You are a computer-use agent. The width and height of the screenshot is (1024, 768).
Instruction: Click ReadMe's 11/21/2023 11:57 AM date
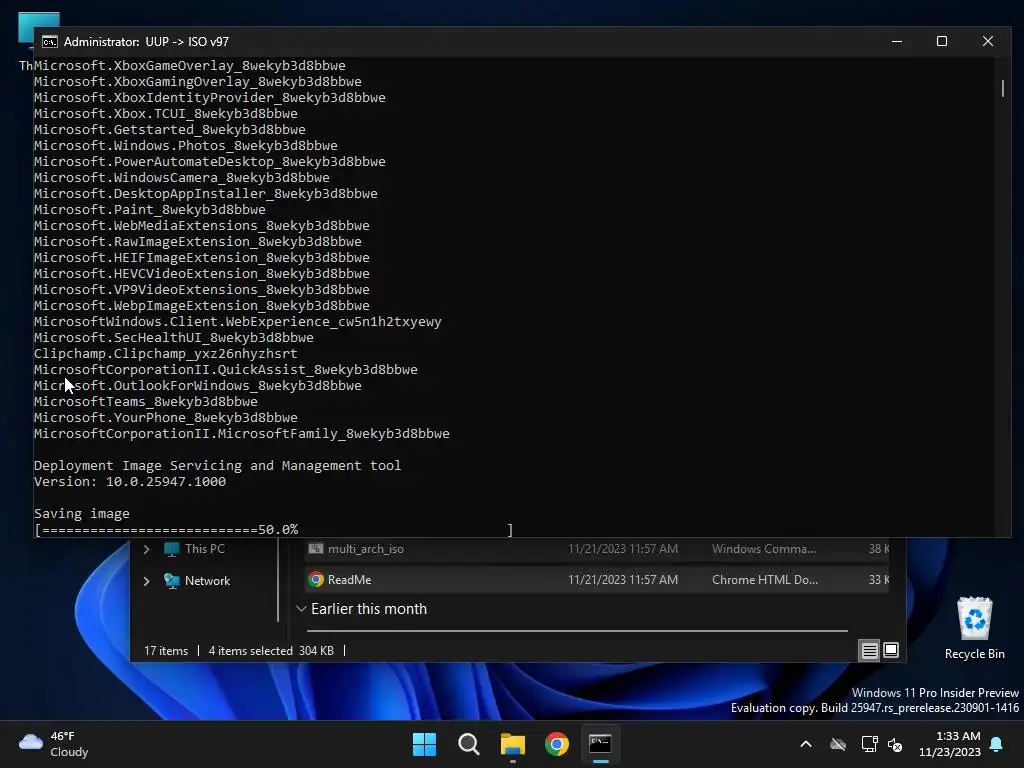[623, 579]
